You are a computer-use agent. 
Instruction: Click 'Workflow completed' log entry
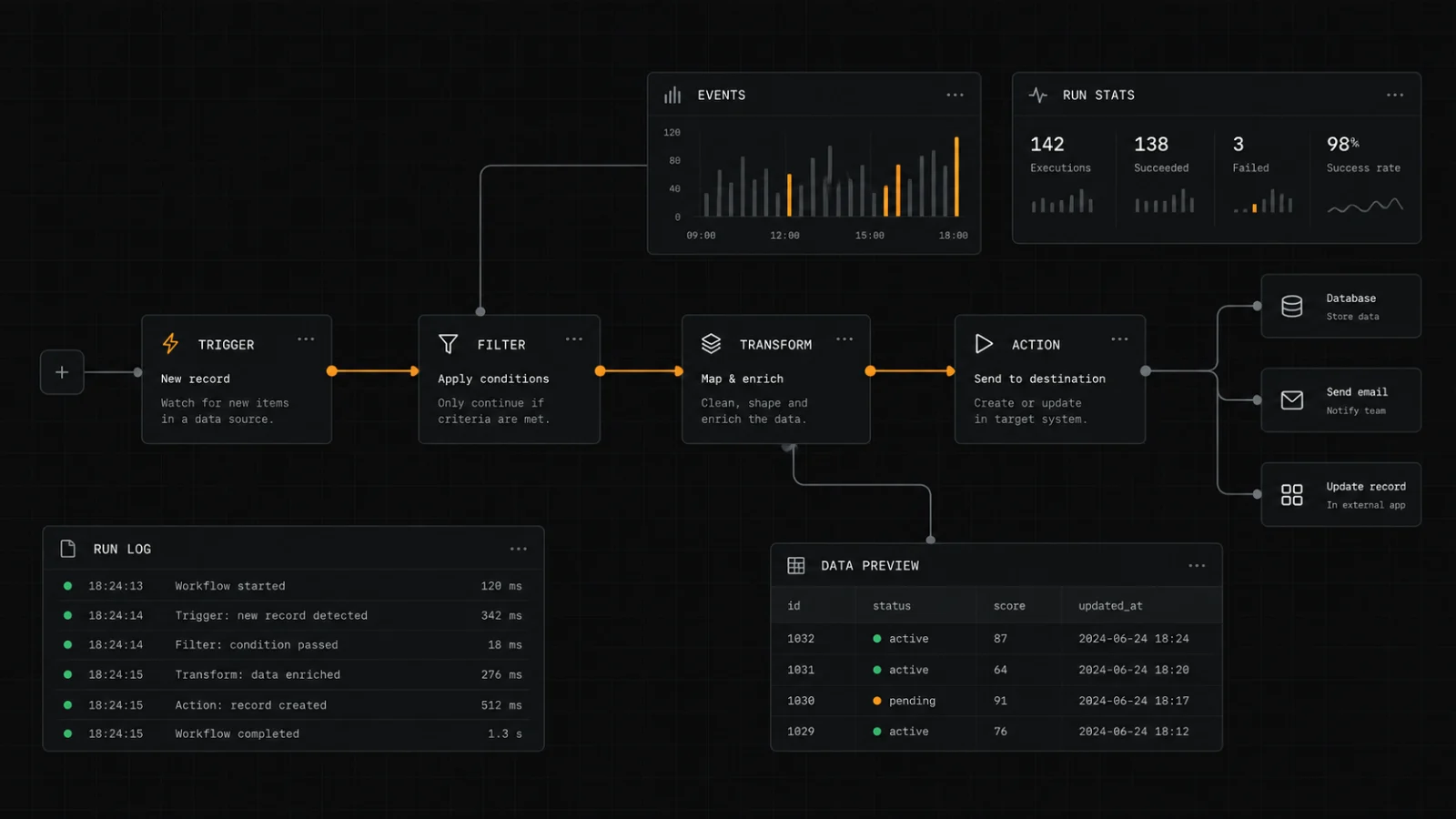293,733
